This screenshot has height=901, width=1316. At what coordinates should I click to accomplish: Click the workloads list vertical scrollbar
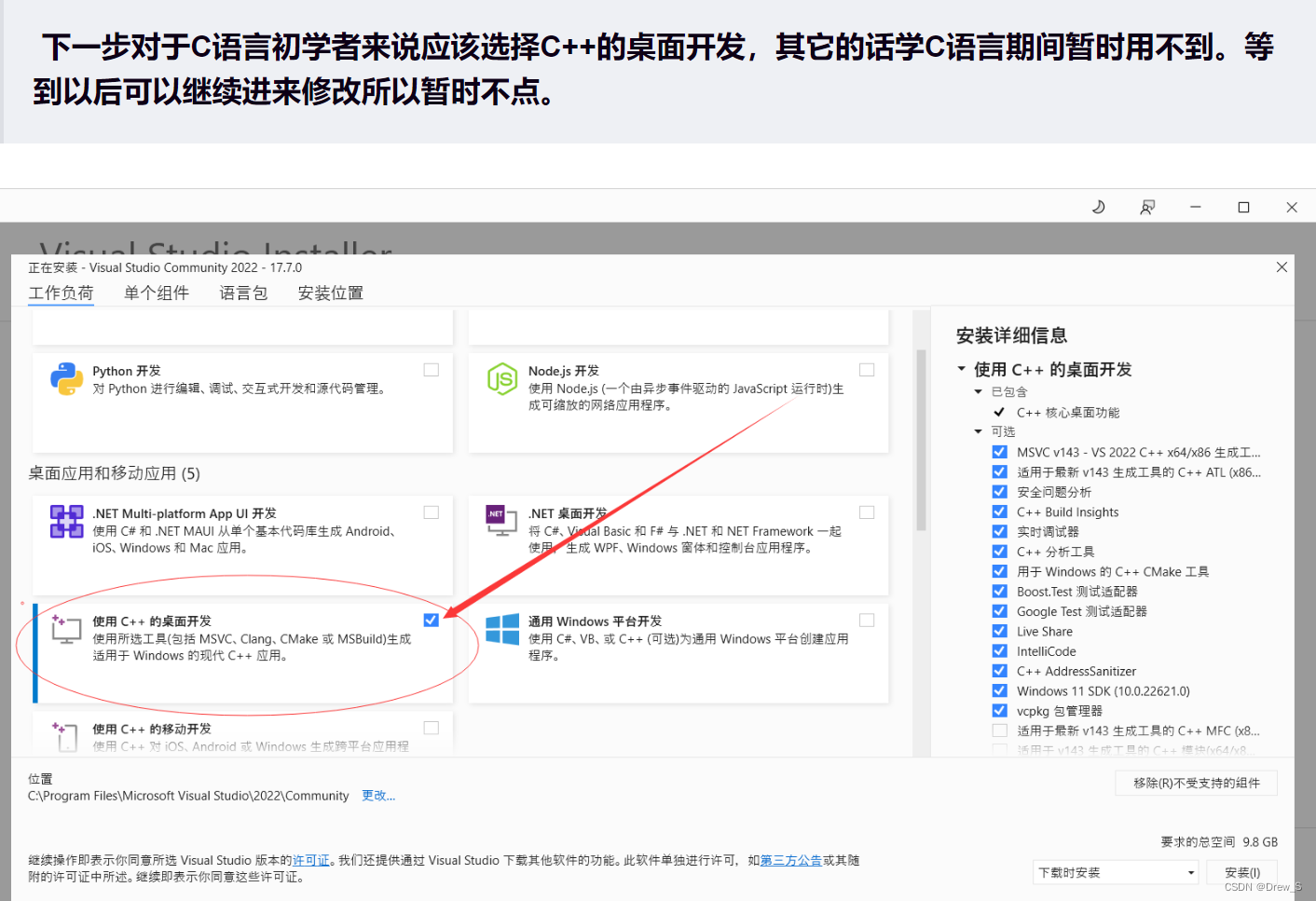pyautogui.click(x=921, y=440)
